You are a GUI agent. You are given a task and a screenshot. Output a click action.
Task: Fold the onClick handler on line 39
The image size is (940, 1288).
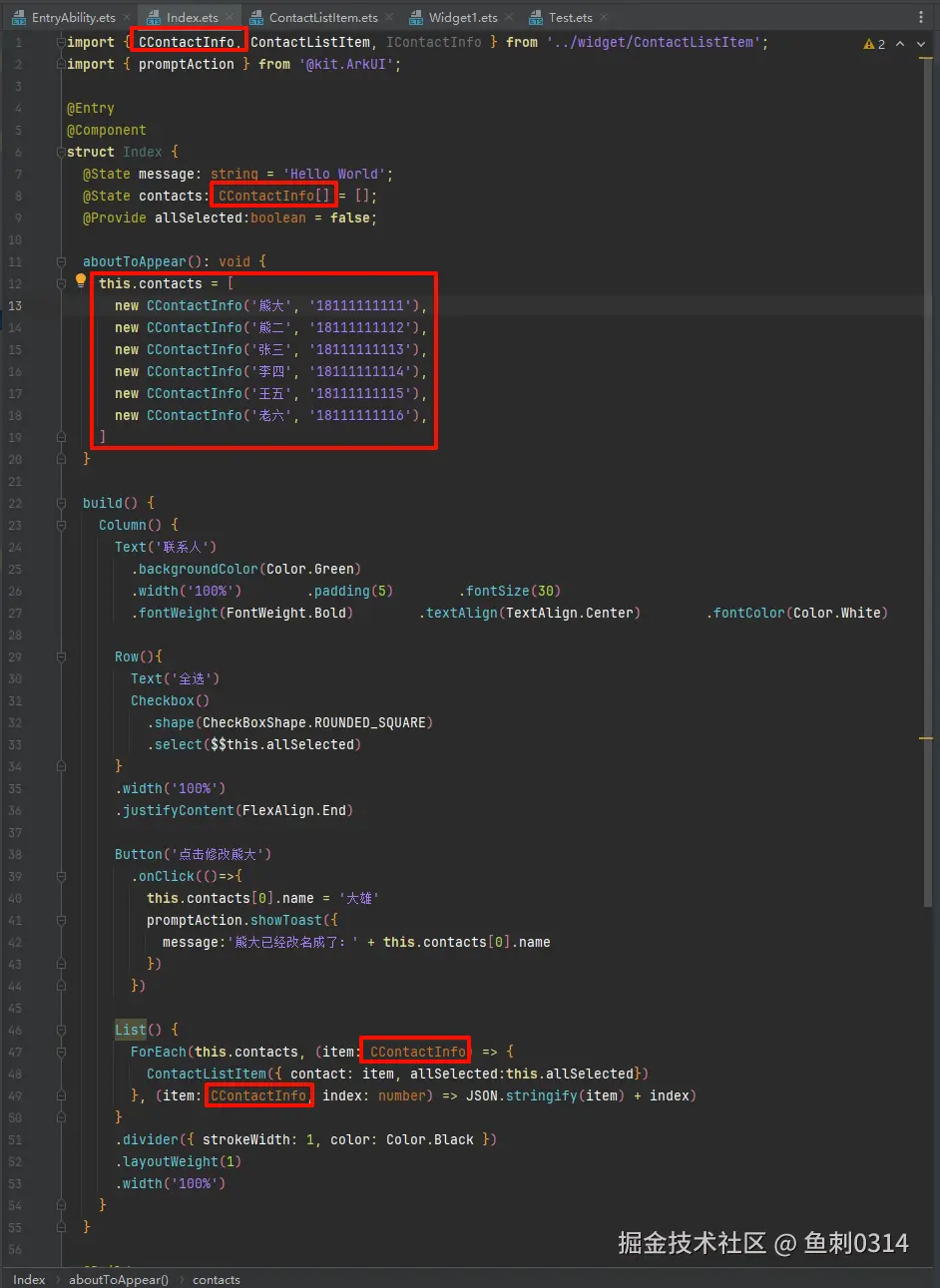point(62,876)
